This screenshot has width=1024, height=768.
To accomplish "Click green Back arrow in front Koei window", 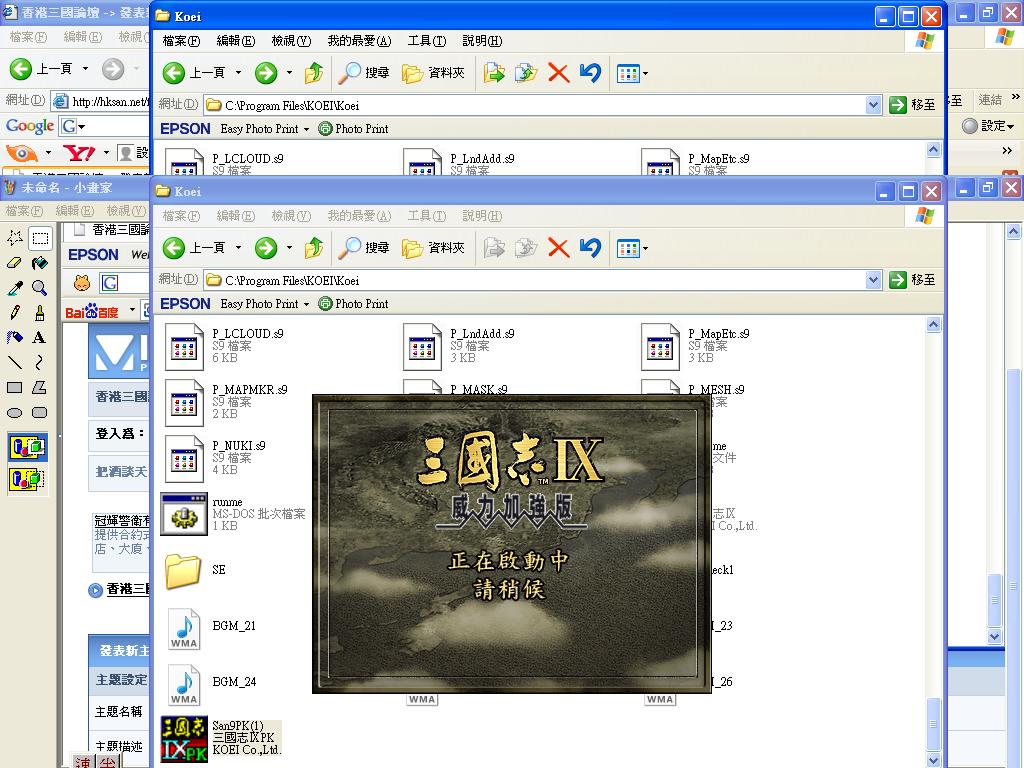I will 174,248.
